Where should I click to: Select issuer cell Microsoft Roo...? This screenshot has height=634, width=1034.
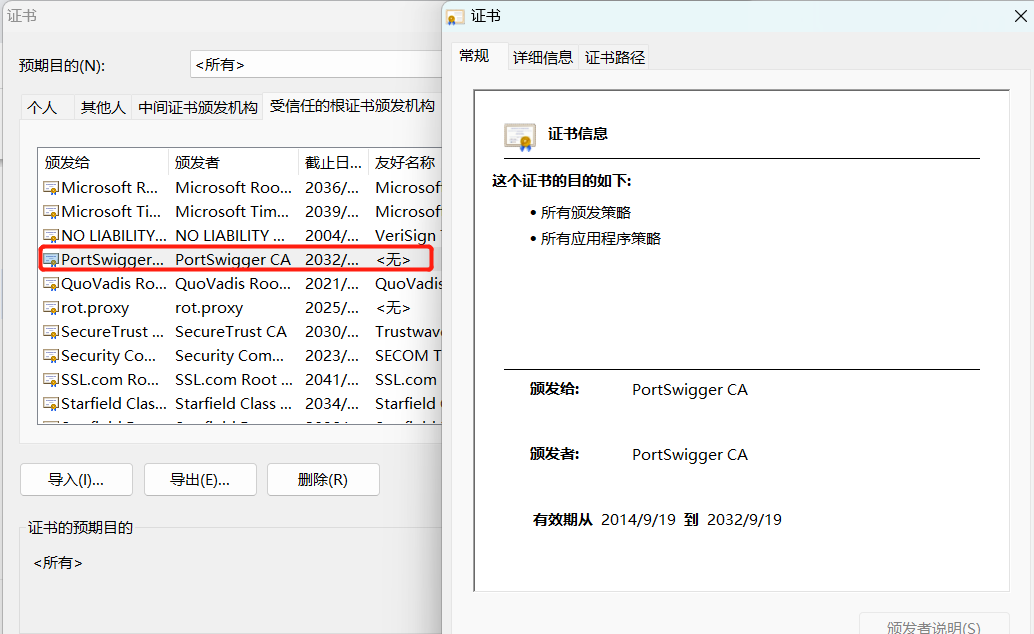click(x=233, y=188)
